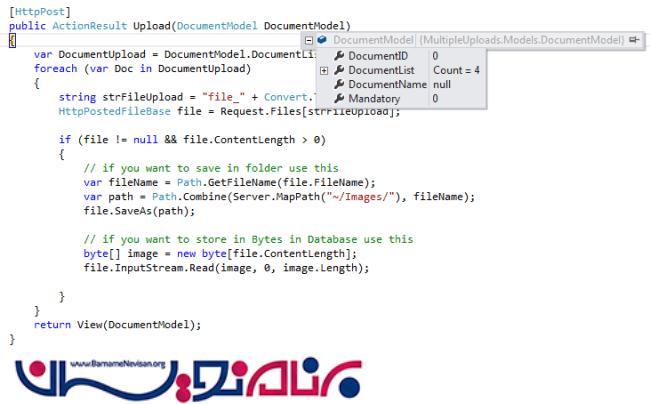Image resolution: width=650 pixels, height=404 pixels.
Task: Click the "~/Images/" string literal
Action: (360, 196)
